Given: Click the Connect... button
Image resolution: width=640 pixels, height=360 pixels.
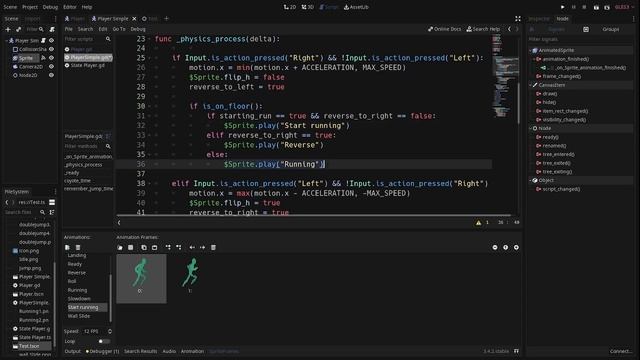Looking at the screenshot, I should (x=620, y=351).
